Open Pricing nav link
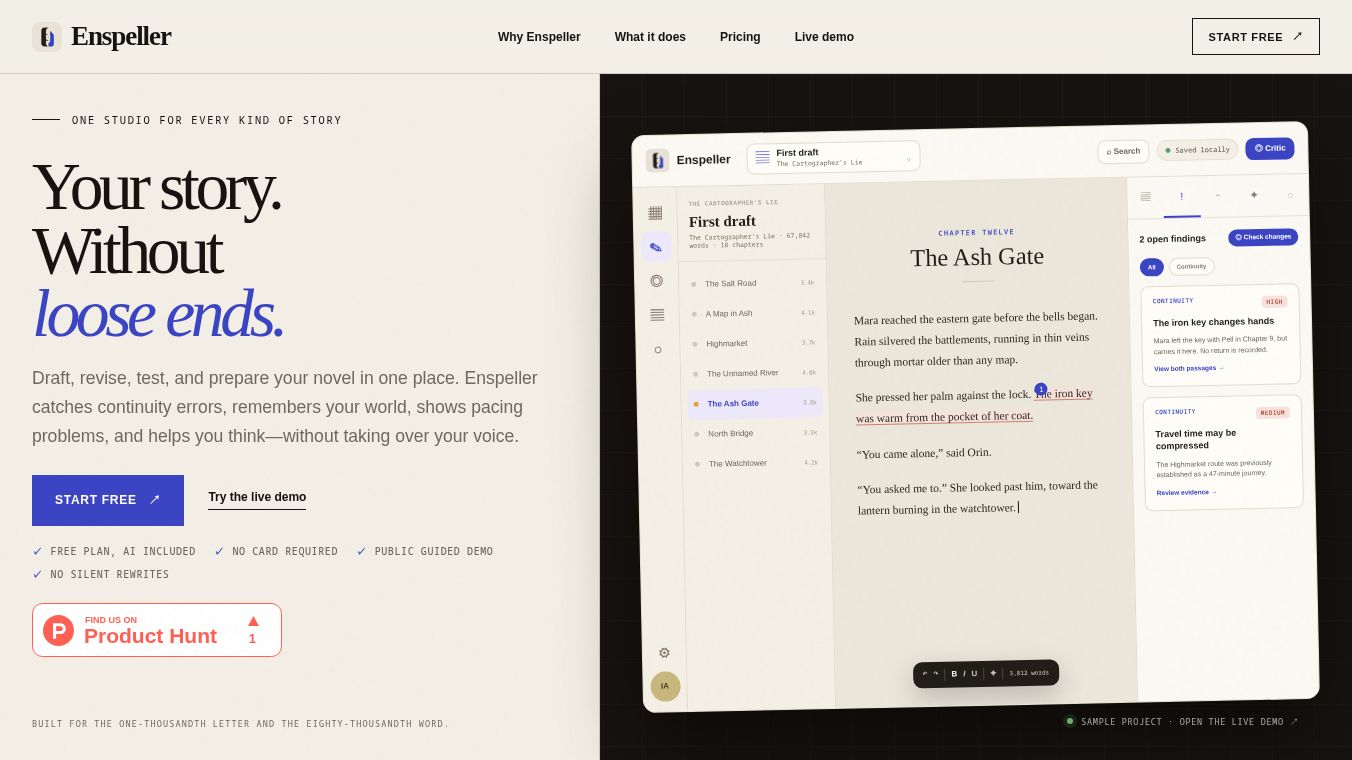This screenshot has width=1352, height=760. pos(740,37)
